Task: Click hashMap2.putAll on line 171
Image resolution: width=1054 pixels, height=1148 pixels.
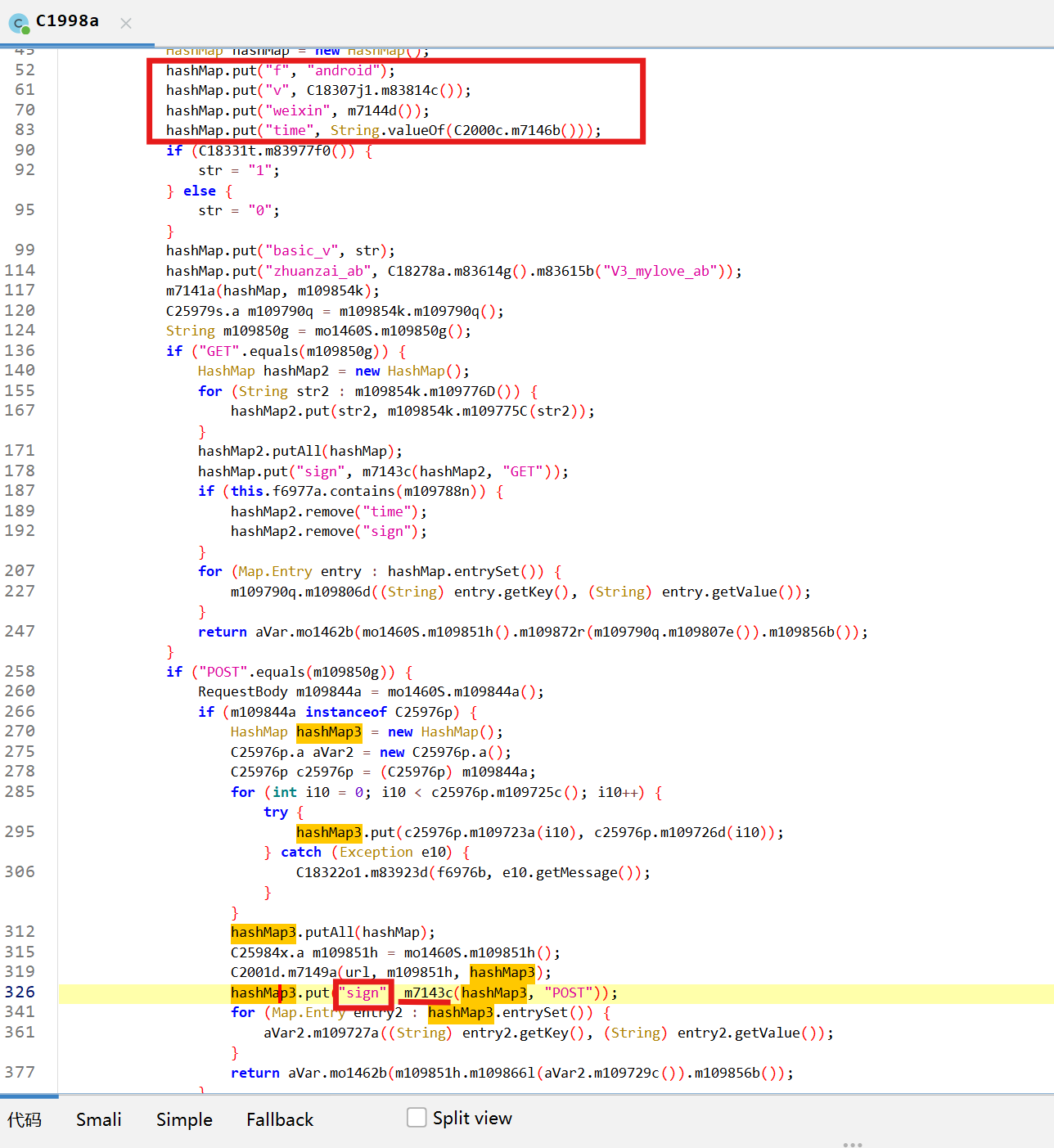Action: point(259,452)
